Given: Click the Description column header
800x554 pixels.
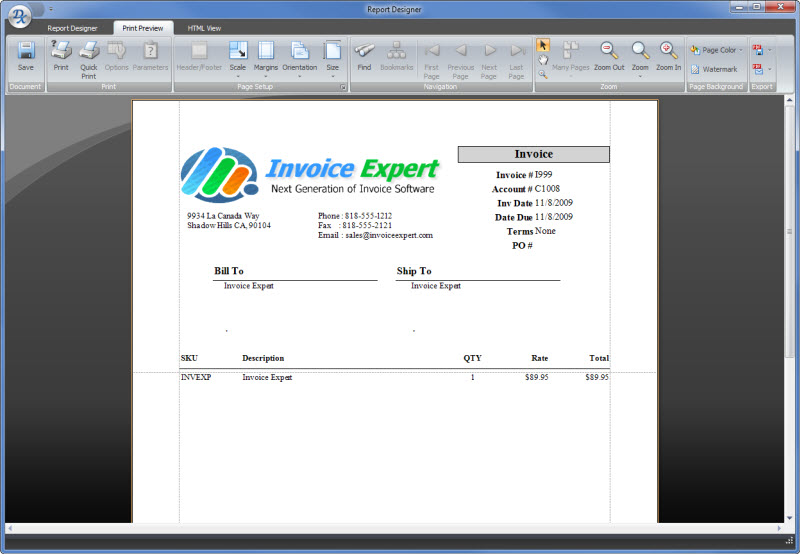Looking at the screenshot, I should coord(263,358).
